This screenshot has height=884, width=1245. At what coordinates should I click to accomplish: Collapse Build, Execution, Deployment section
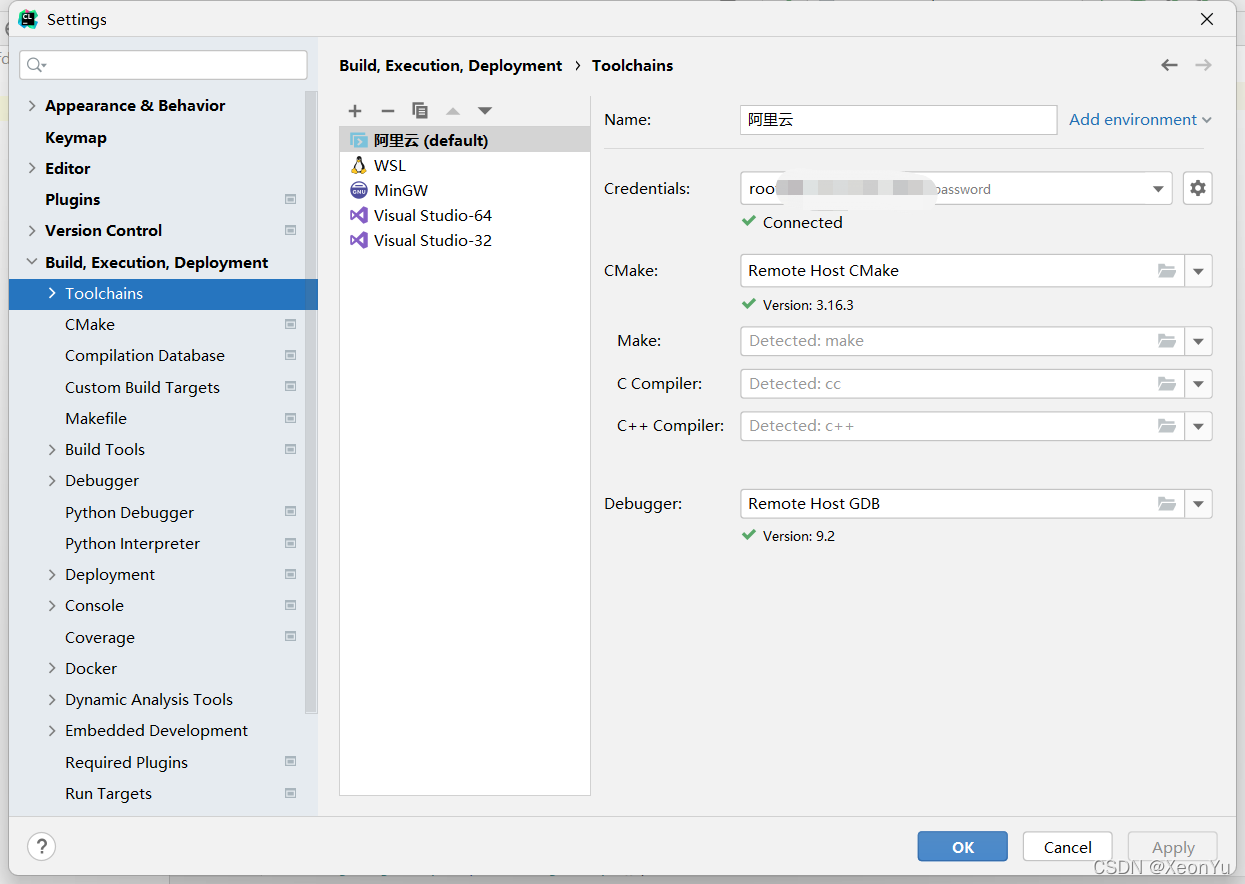coord(32,263)
